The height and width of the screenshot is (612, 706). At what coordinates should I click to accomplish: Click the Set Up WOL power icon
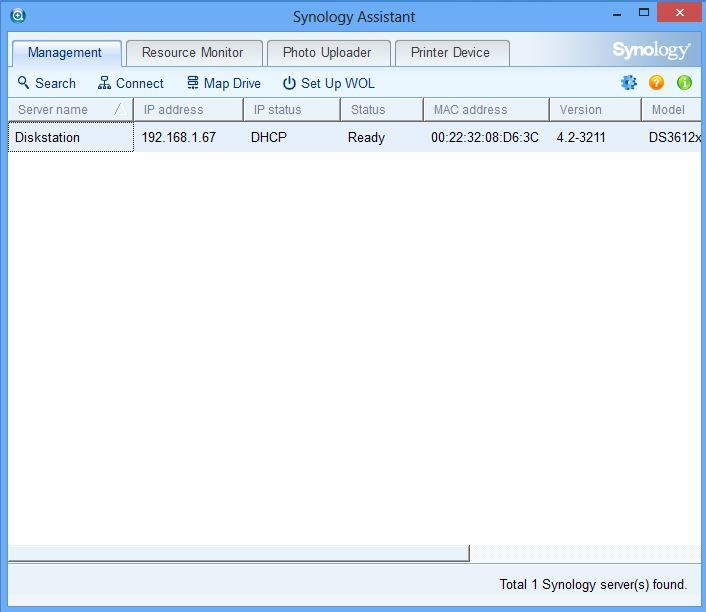[289, 83]
